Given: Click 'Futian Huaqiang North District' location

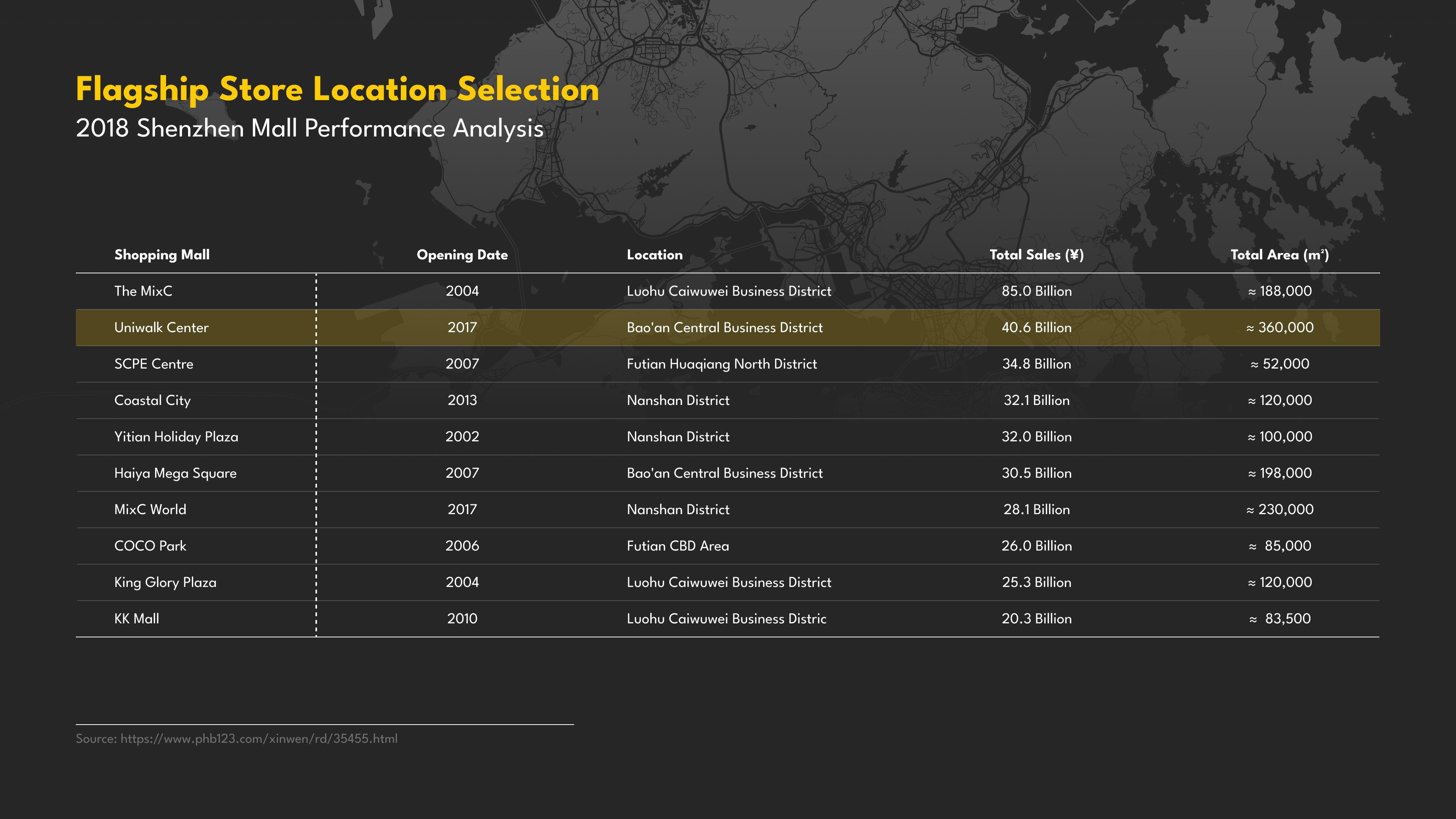Looking at the screenshot, I should [722, 364].
